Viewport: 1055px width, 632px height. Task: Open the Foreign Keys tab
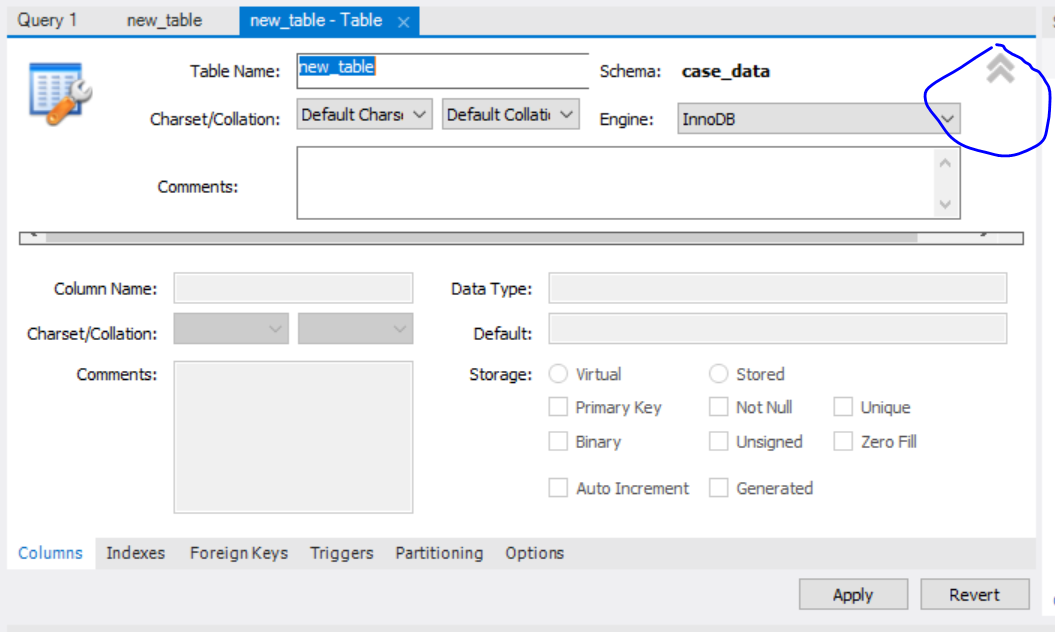click(x=238, y=553)
